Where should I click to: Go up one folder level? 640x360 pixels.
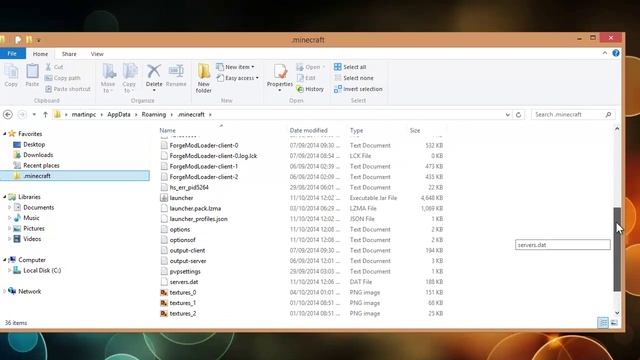[x=45, y=115]
